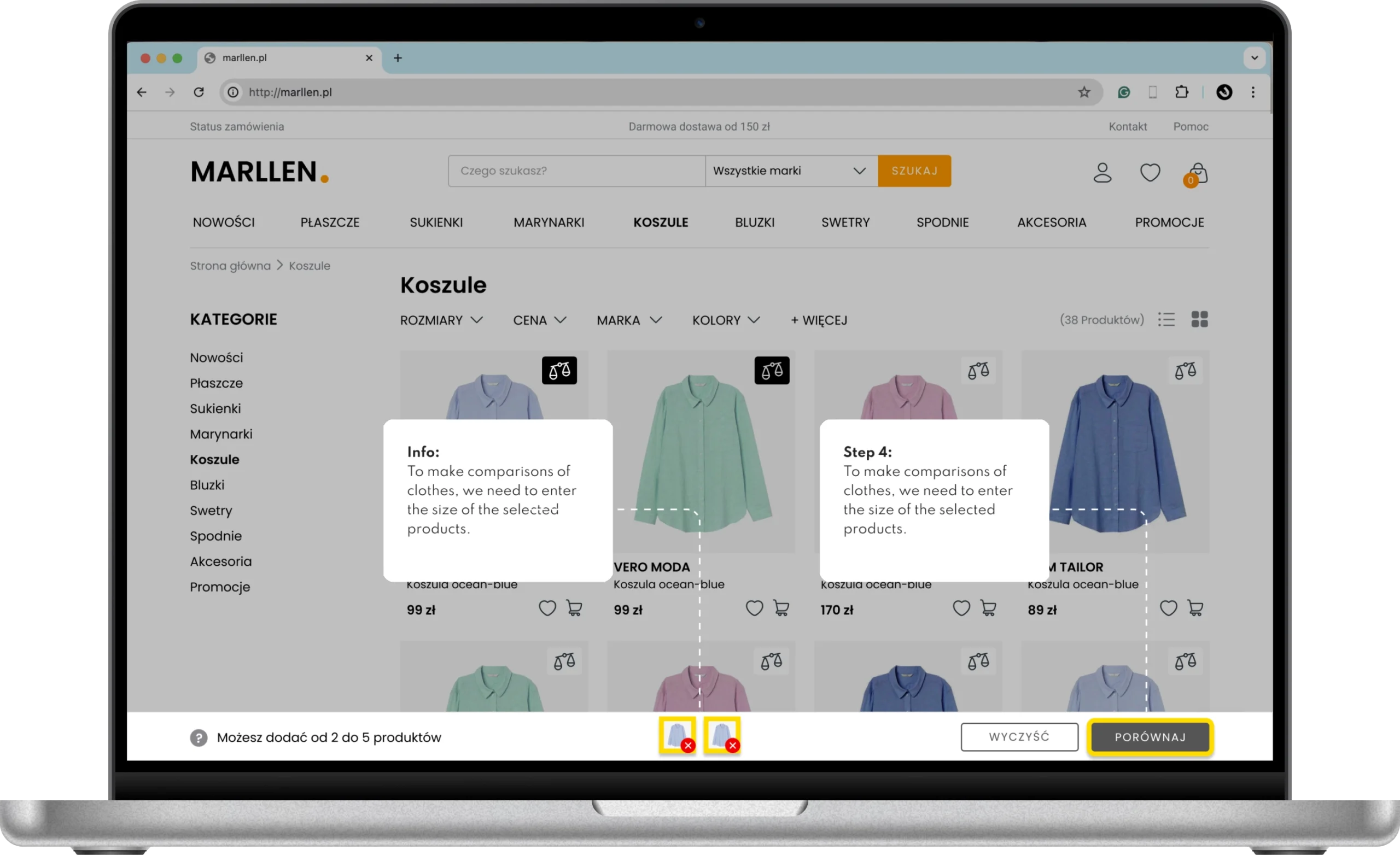Deselect compare on green Vero Moda shirt

(772, 371)
